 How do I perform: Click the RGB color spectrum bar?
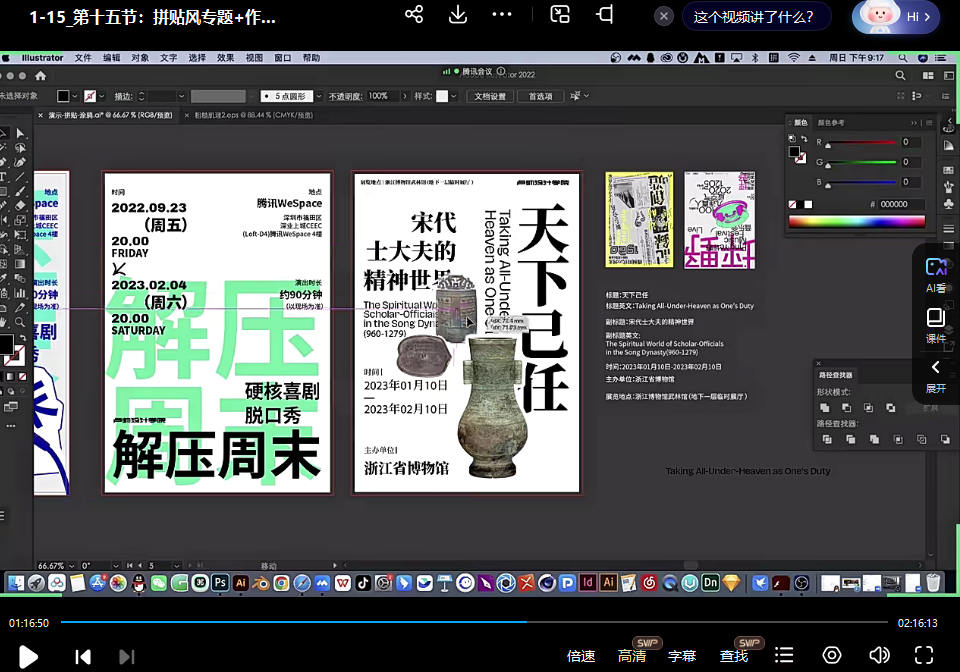tap(855, 221)
